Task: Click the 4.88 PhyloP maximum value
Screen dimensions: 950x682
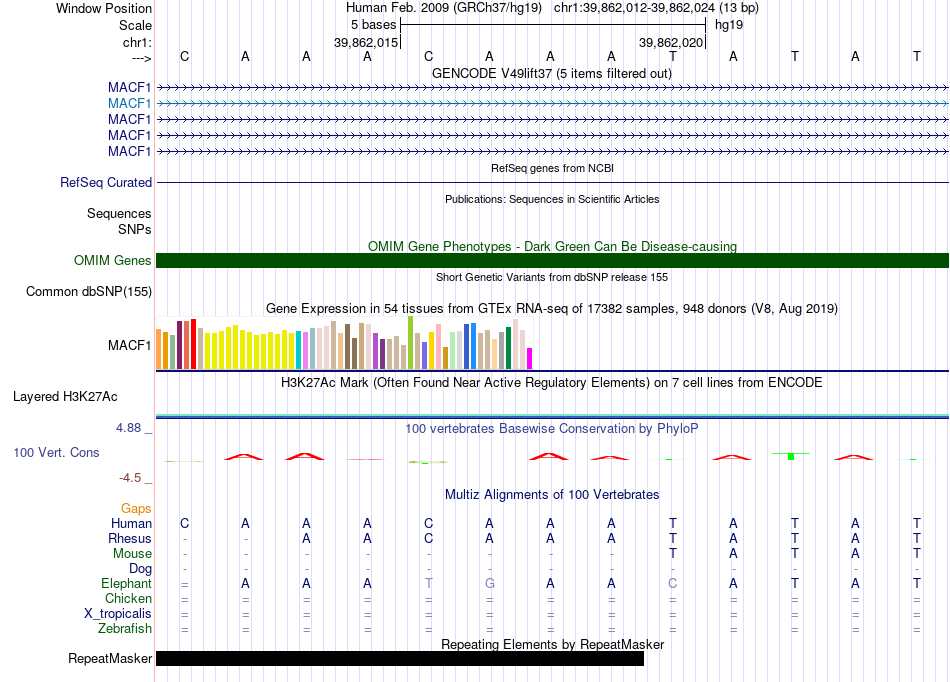Action: [x=128, y=428]
